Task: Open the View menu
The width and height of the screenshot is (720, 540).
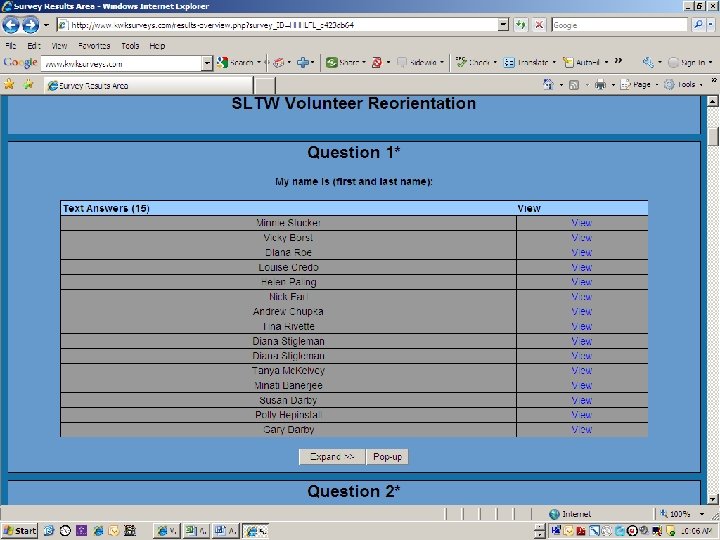Action: (59, 46)
